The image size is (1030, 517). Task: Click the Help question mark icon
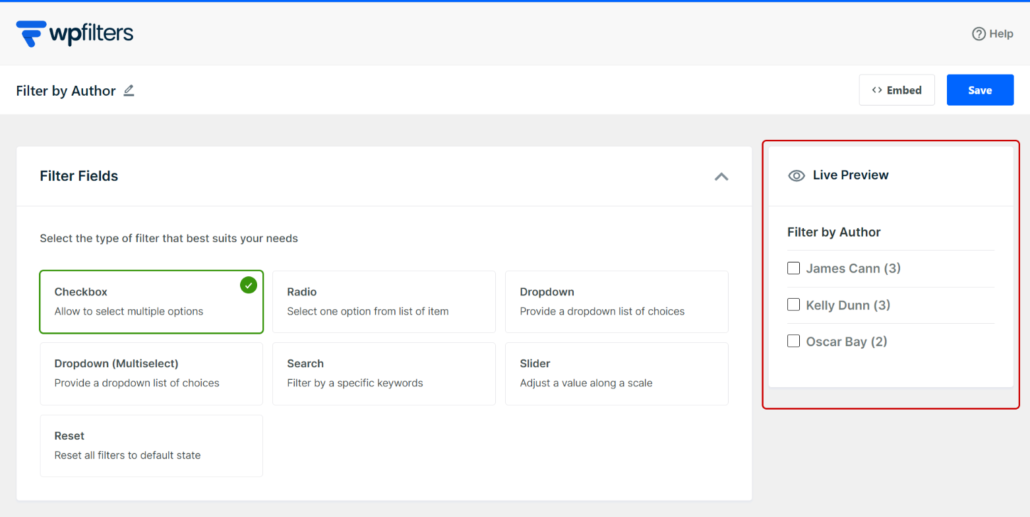979,34
